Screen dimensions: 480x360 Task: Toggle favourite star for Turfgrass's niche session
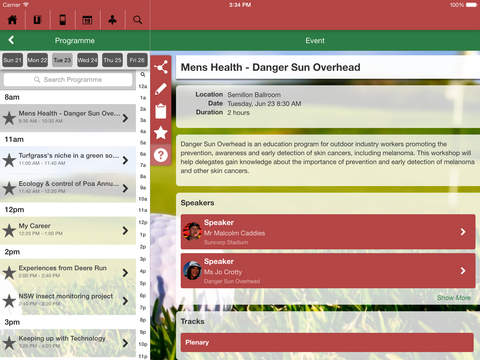(x=9, y=160)
